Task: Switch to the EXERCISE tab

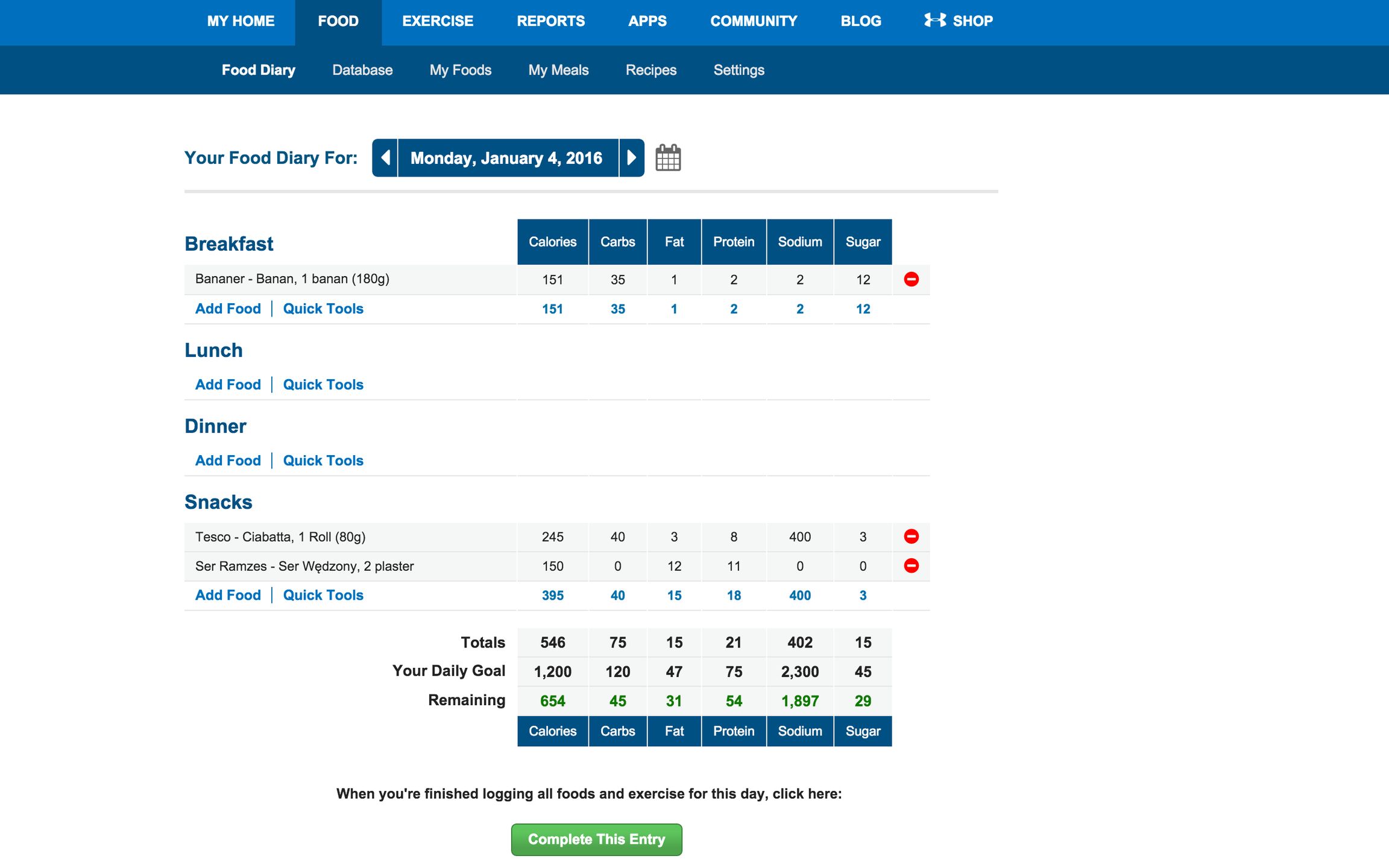Action: (438, 21)
